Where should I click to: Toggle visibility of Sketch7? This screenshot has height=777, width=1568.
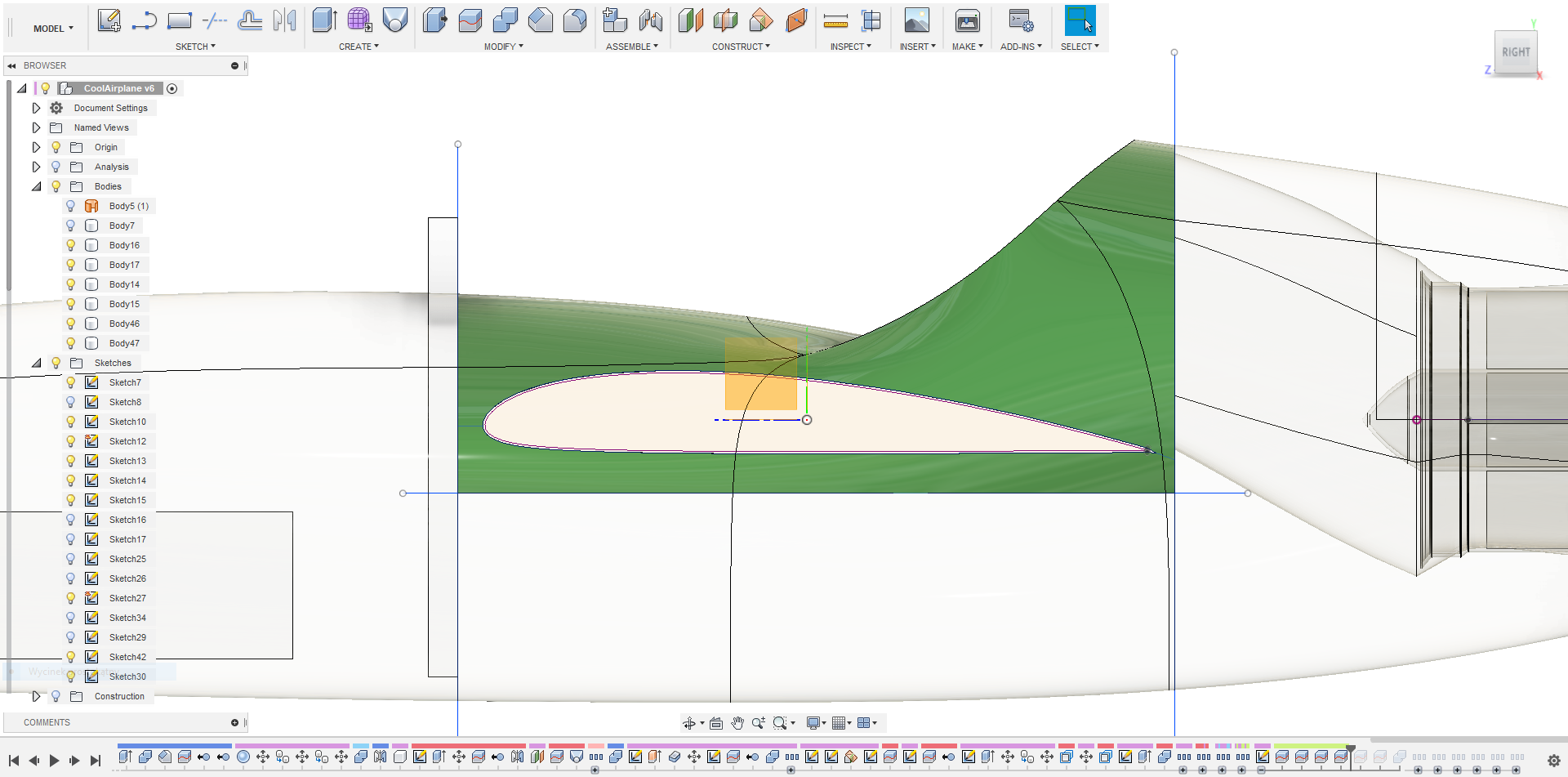pos(71,382)
